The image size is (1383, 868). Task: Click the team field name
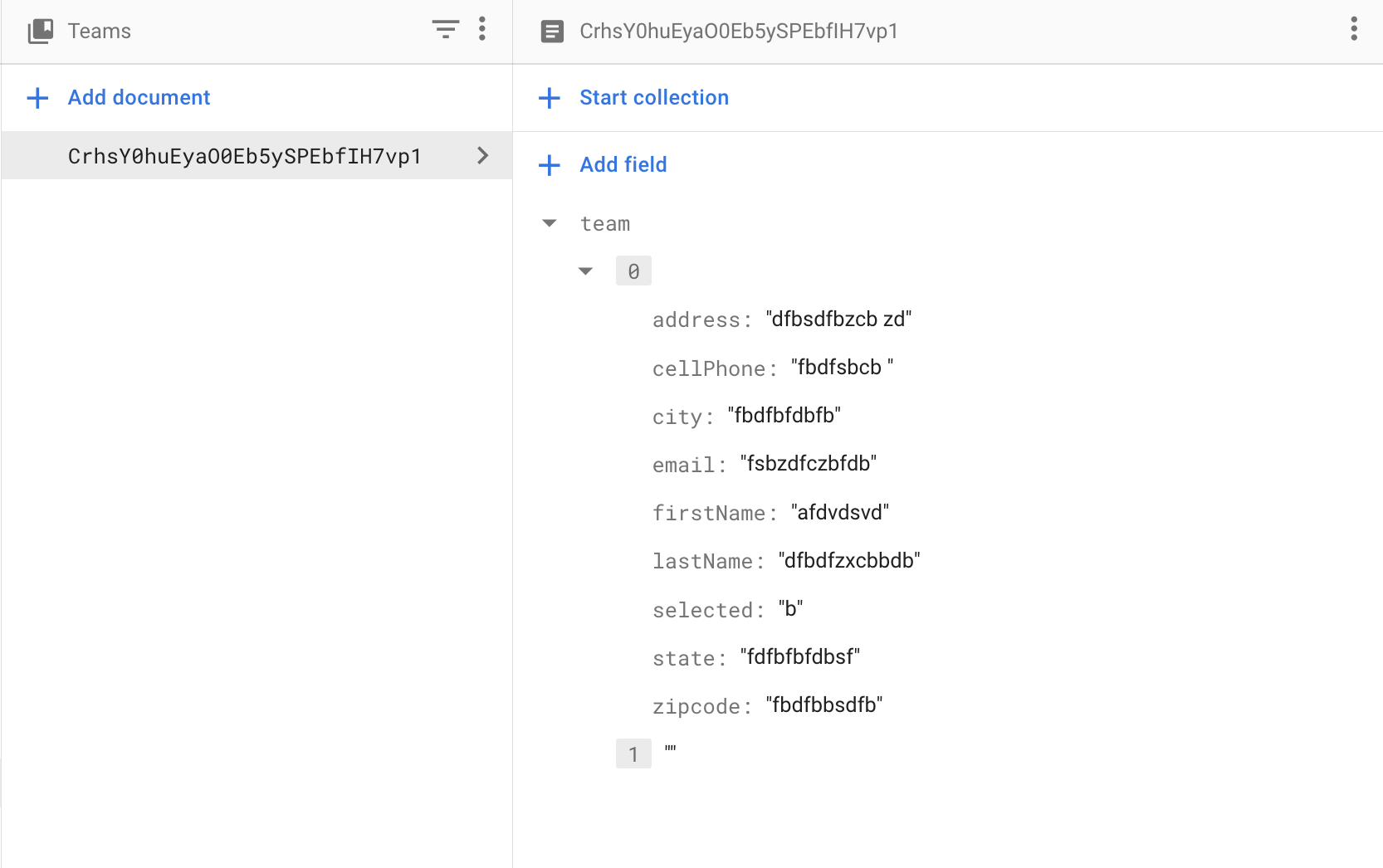[605, 224]
